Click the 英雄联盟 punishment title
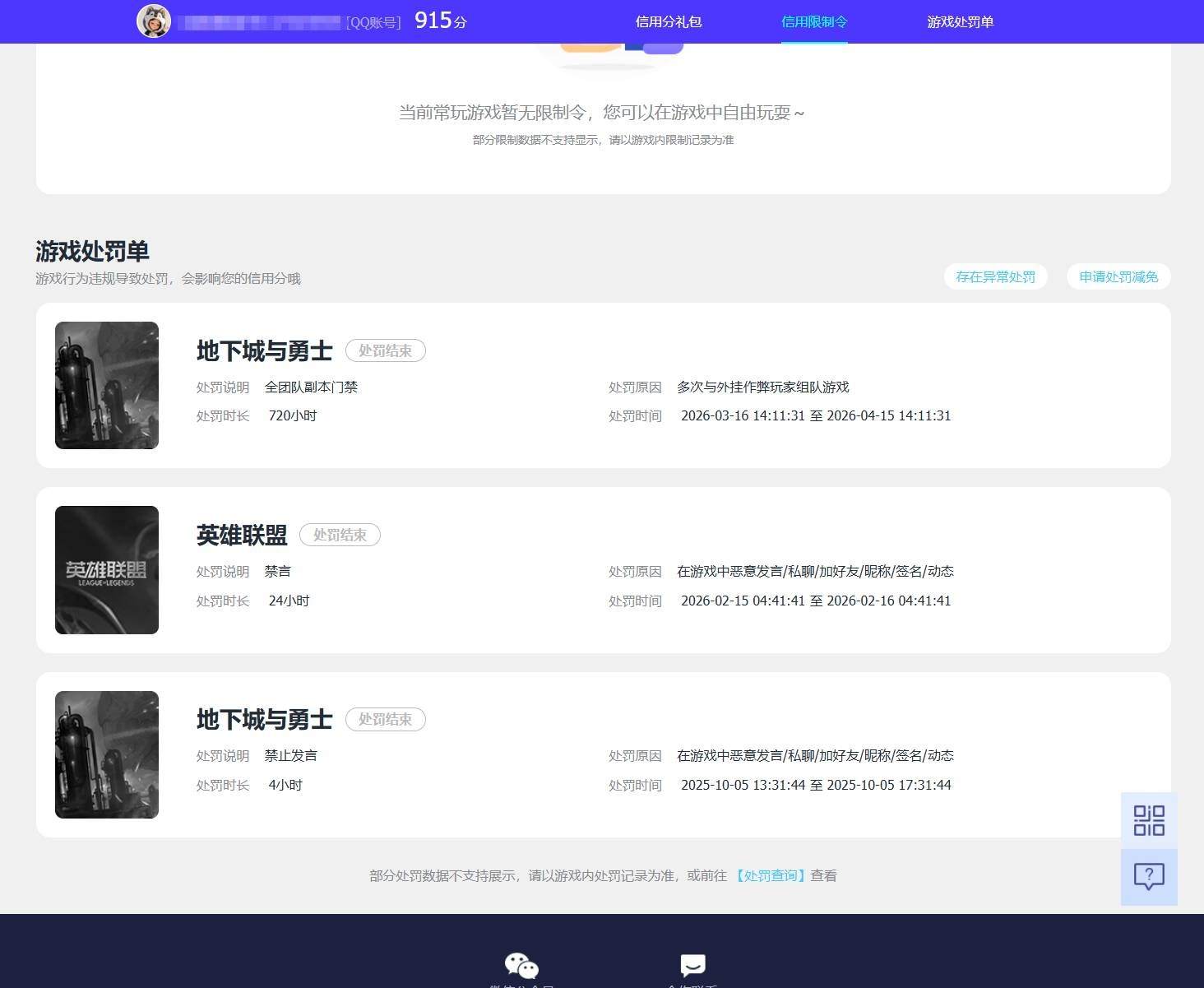The height and width of the screenshot is (988, 1204). [x=242, y=536]
